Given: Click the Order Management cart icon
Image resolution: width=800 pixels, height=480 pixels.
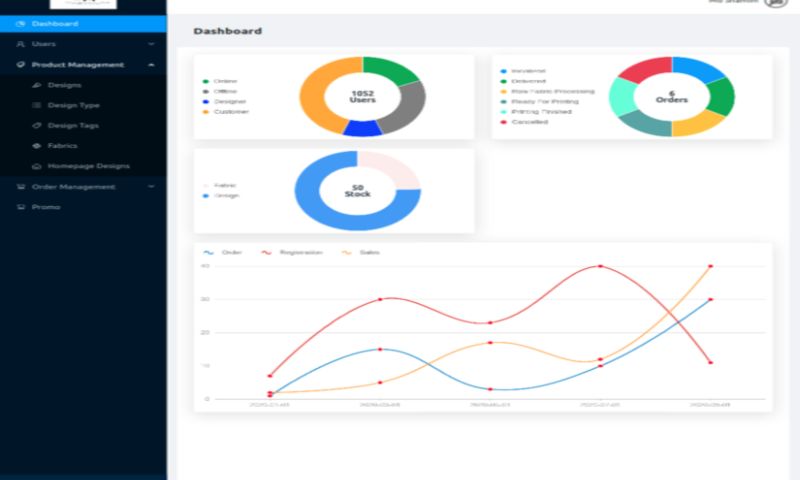Looking at the screenshot, I should [21, 187].
